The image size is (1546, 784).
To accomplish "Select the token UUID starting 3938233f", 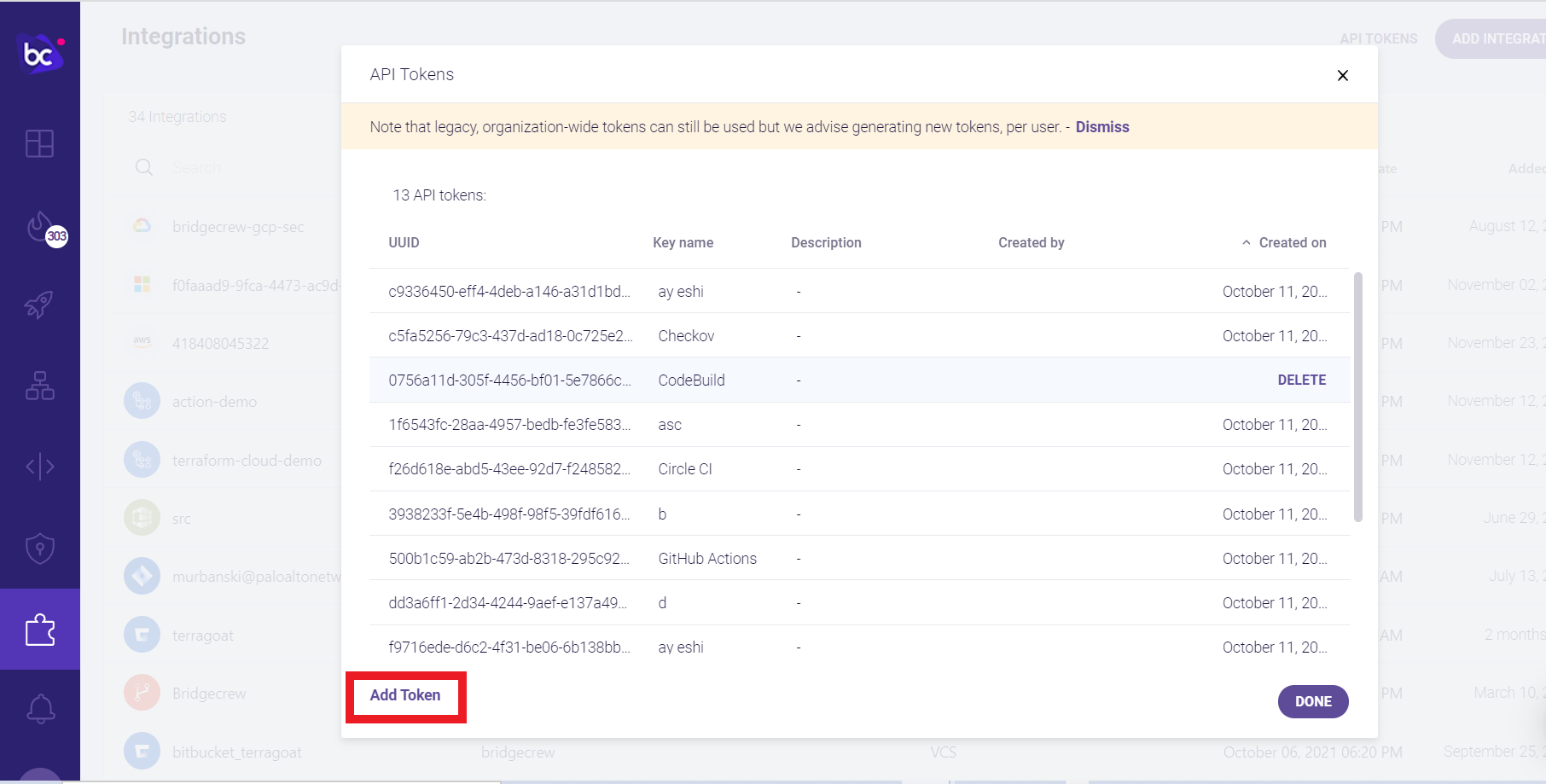I will [509, 514].
